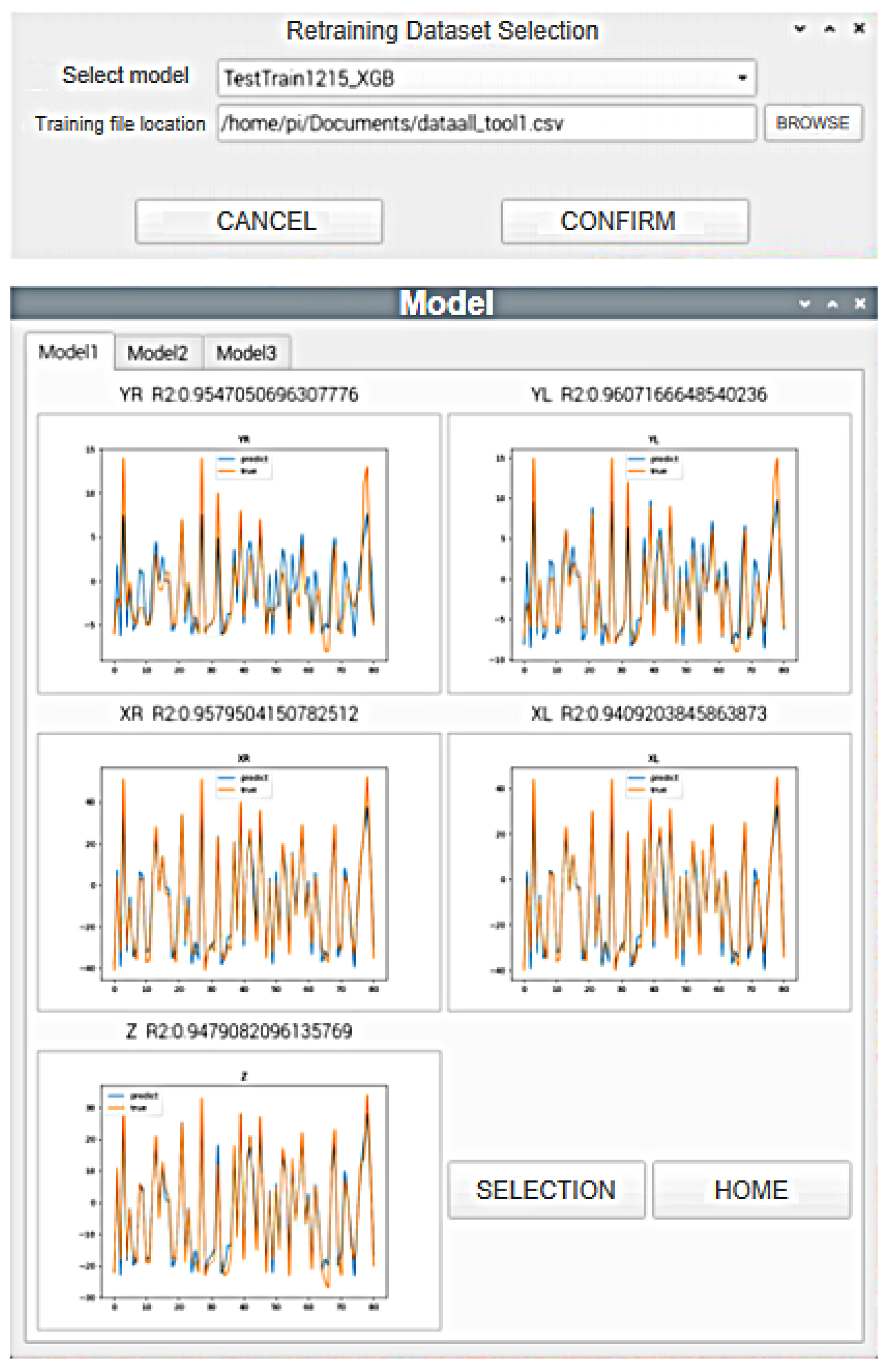
Task: Open the Model2 tab
Action: tap(157, 353)
